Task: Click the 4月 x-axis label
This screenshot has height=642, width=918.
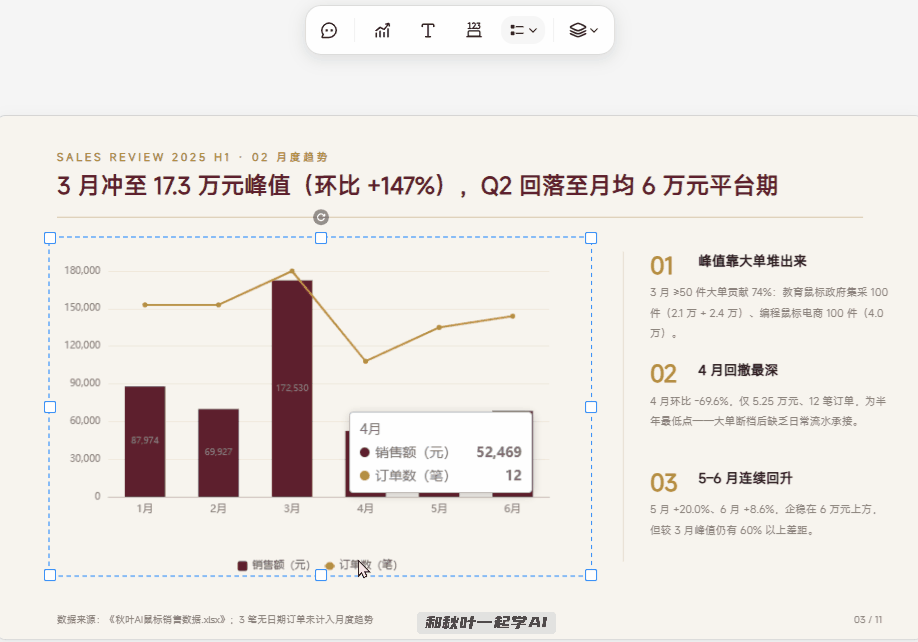Action: point(365,509)
